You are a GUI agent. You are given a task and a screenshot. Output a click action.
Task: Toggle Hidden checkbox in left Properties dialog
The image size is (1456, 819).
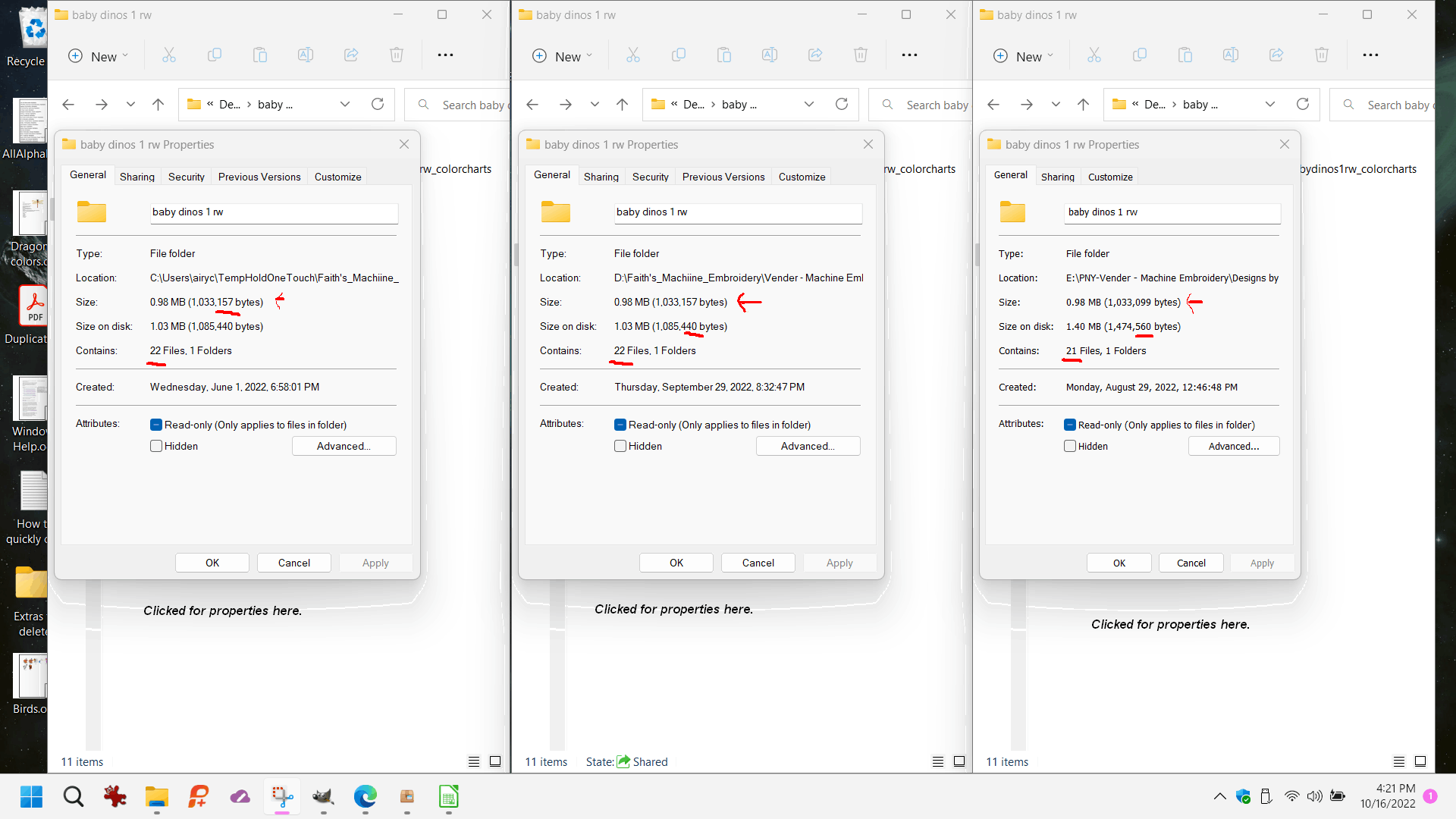click(156, 446)
